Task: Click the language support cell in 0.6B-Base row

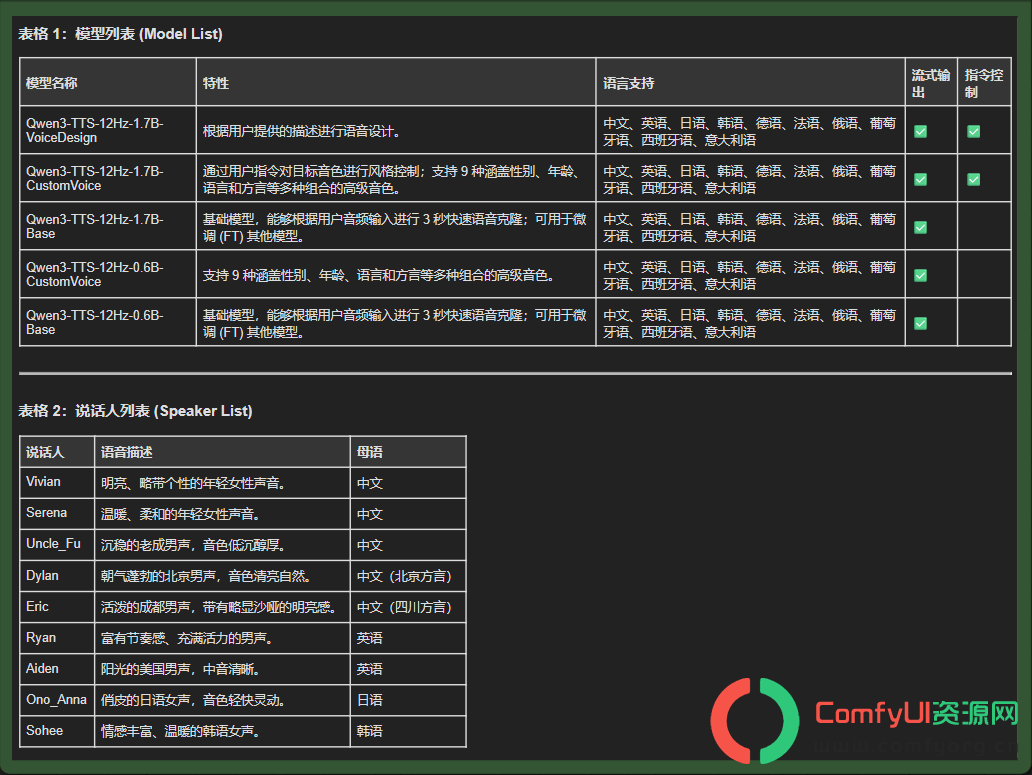Action: coord(750,324)
